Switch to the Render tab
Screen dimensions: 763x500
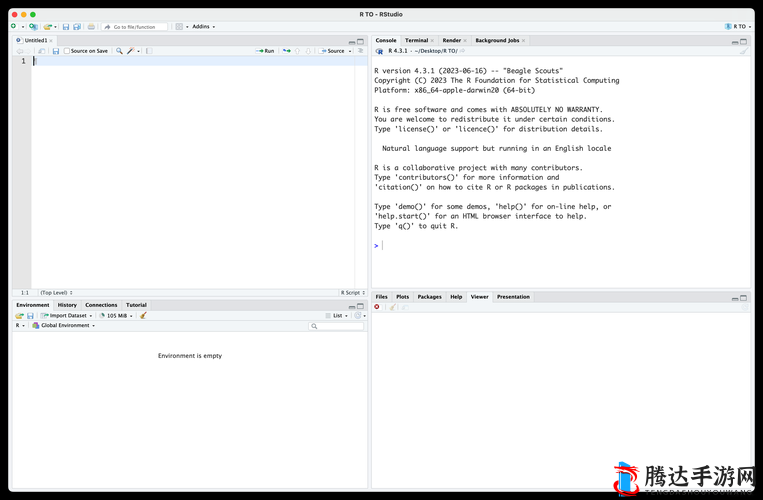[452, 40]
